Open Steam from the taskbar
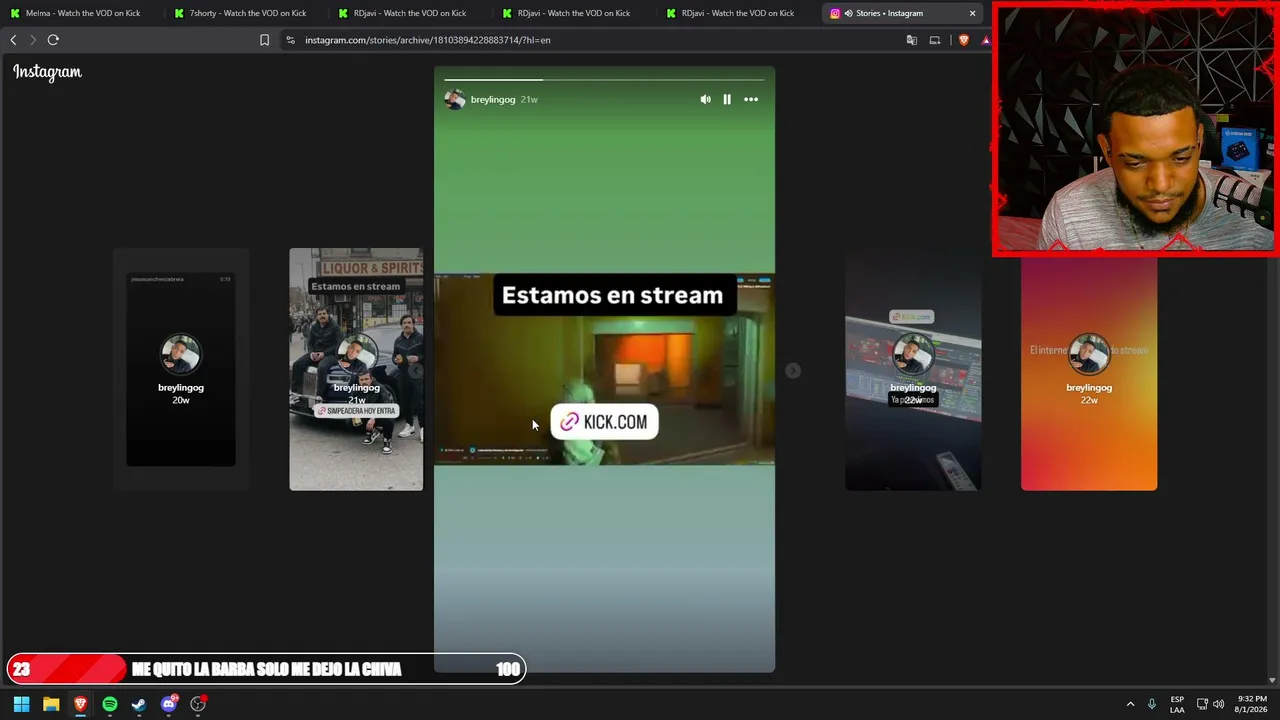This screenshot has height=720, width=1280. (139, 704)
